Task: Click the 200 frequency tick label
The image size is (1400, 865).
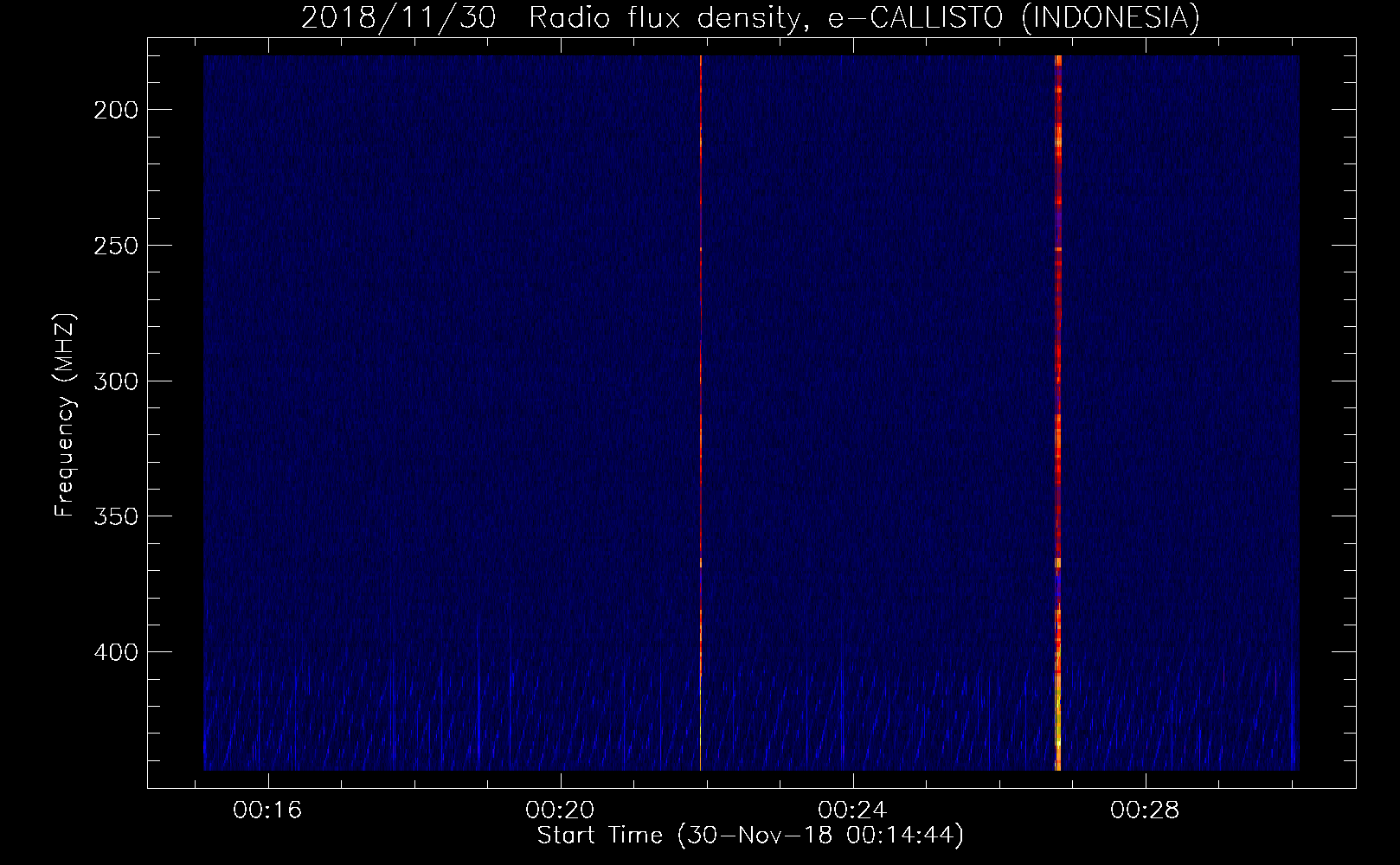Action: pyautogui.click(x=116, y=110)
